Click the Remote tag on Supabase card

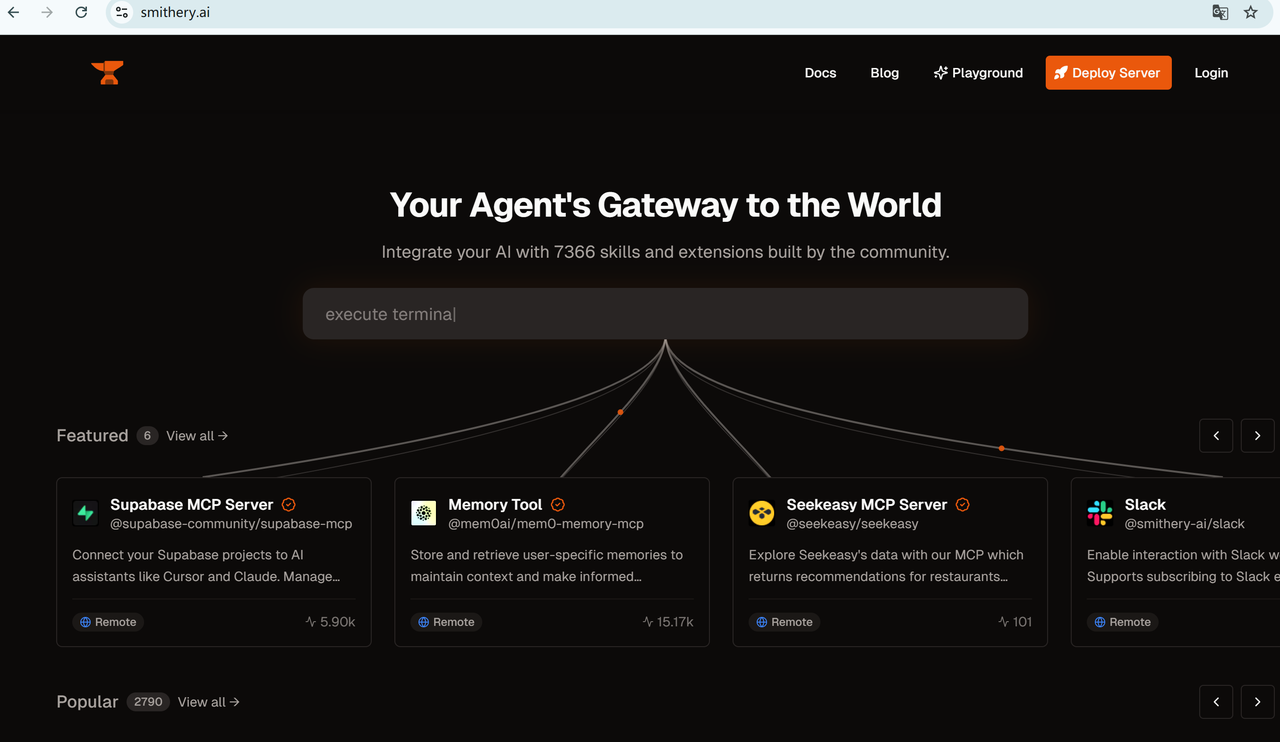108,622
